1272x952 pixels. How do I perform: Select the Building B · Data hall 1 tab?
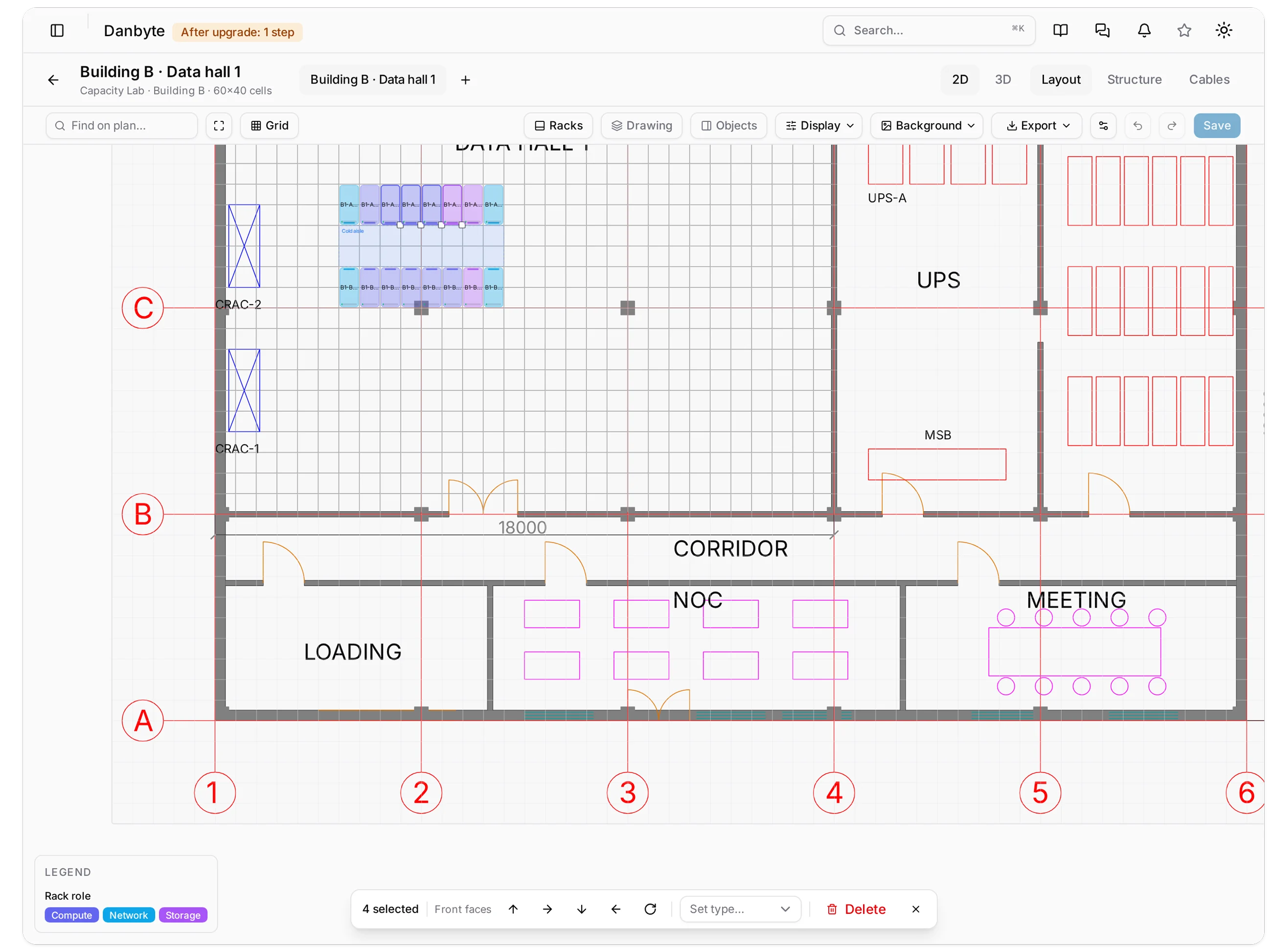pos(373,79)
